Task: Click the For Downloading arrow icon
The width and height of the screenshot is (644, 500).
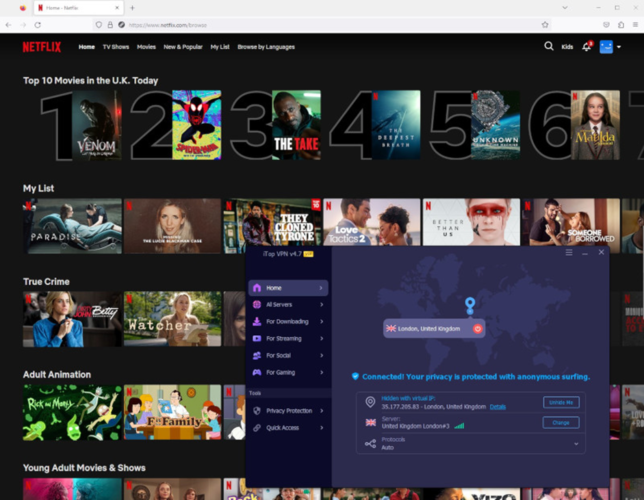Action: (257, 321)
